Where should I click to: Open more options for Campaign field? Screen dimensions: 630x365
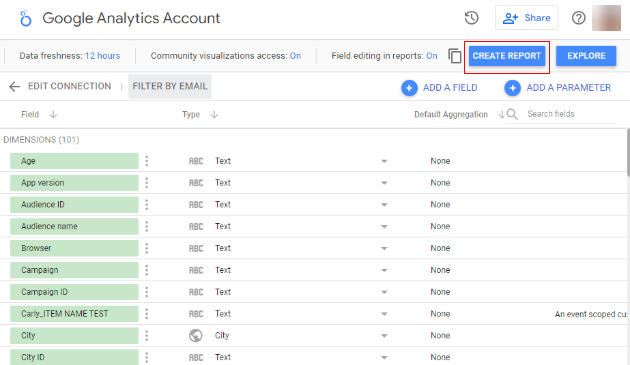(147, 270)
